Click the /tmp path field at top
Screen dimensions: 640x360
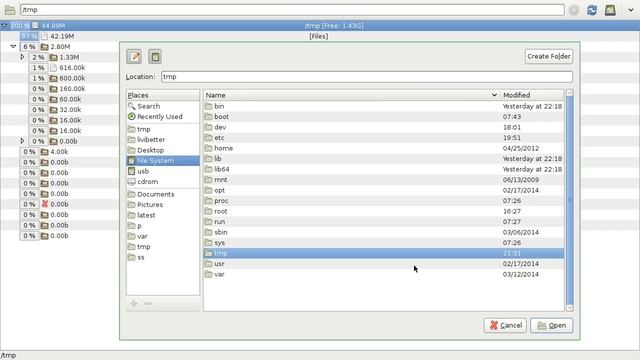[x=292, y=10]
